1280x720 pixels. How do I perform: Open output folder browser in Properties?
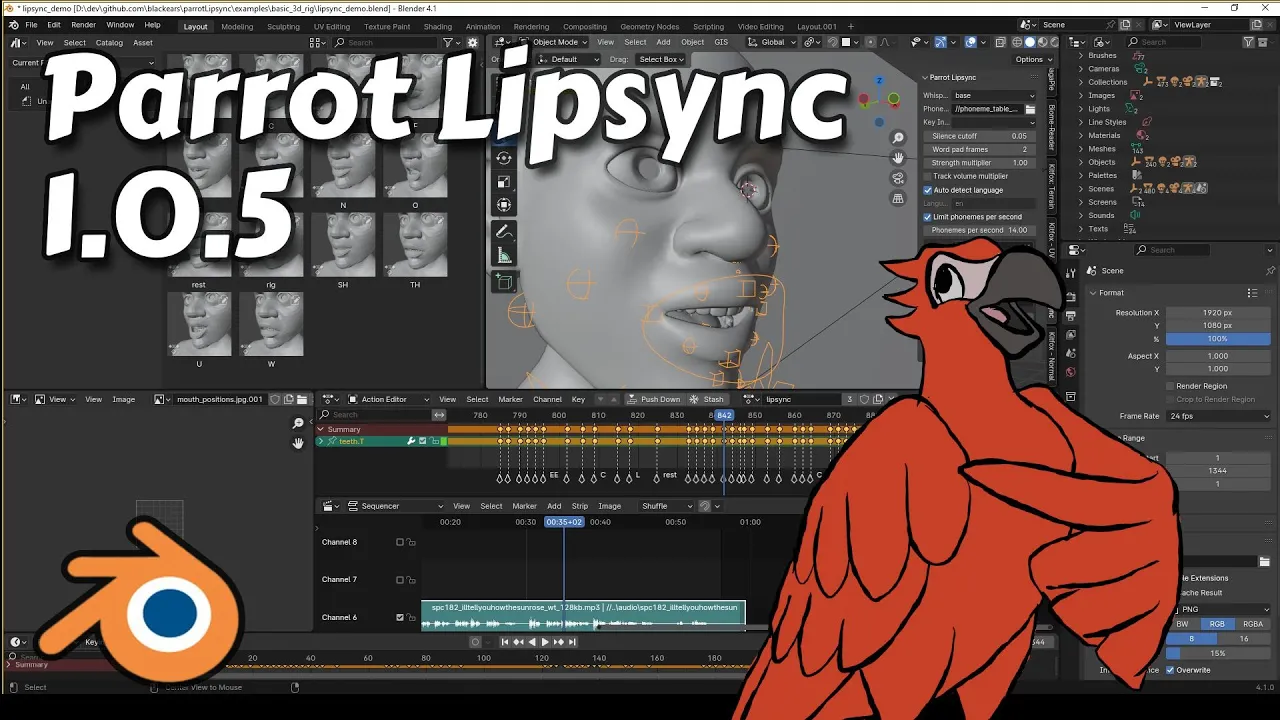[1264, 561]
